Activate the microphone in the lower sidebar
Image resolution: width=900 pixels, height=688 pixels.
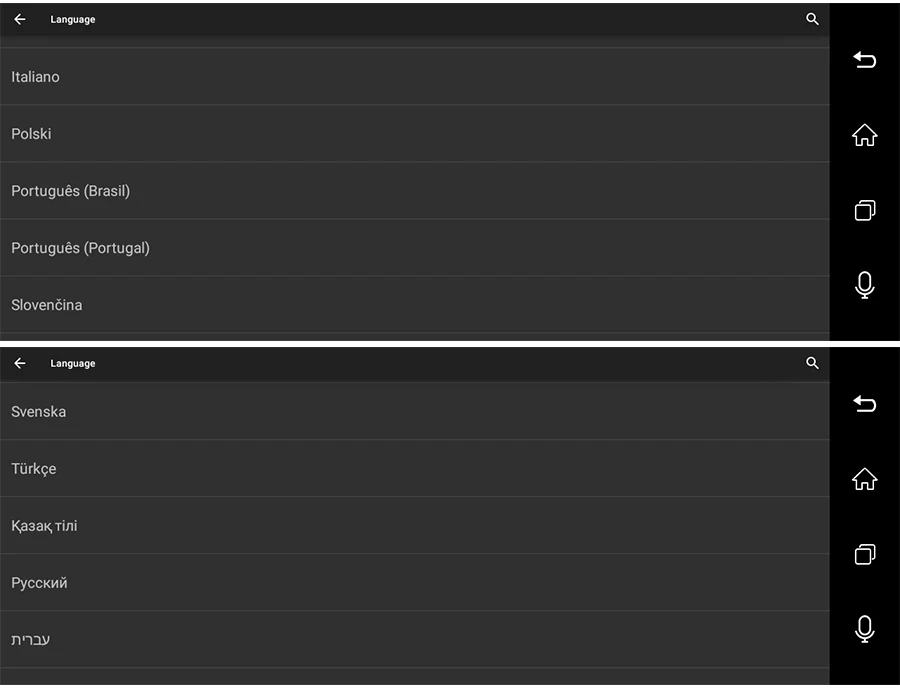(x=864, y=629)
